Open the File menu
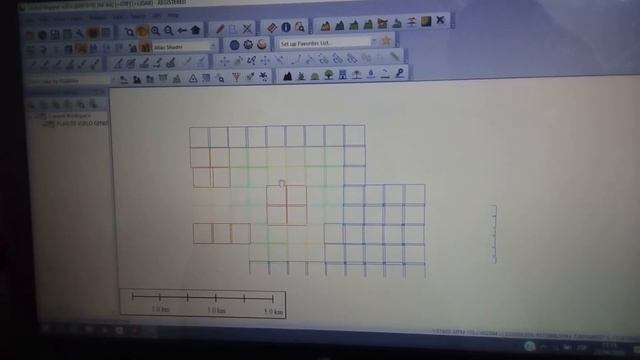 (30, 20)
